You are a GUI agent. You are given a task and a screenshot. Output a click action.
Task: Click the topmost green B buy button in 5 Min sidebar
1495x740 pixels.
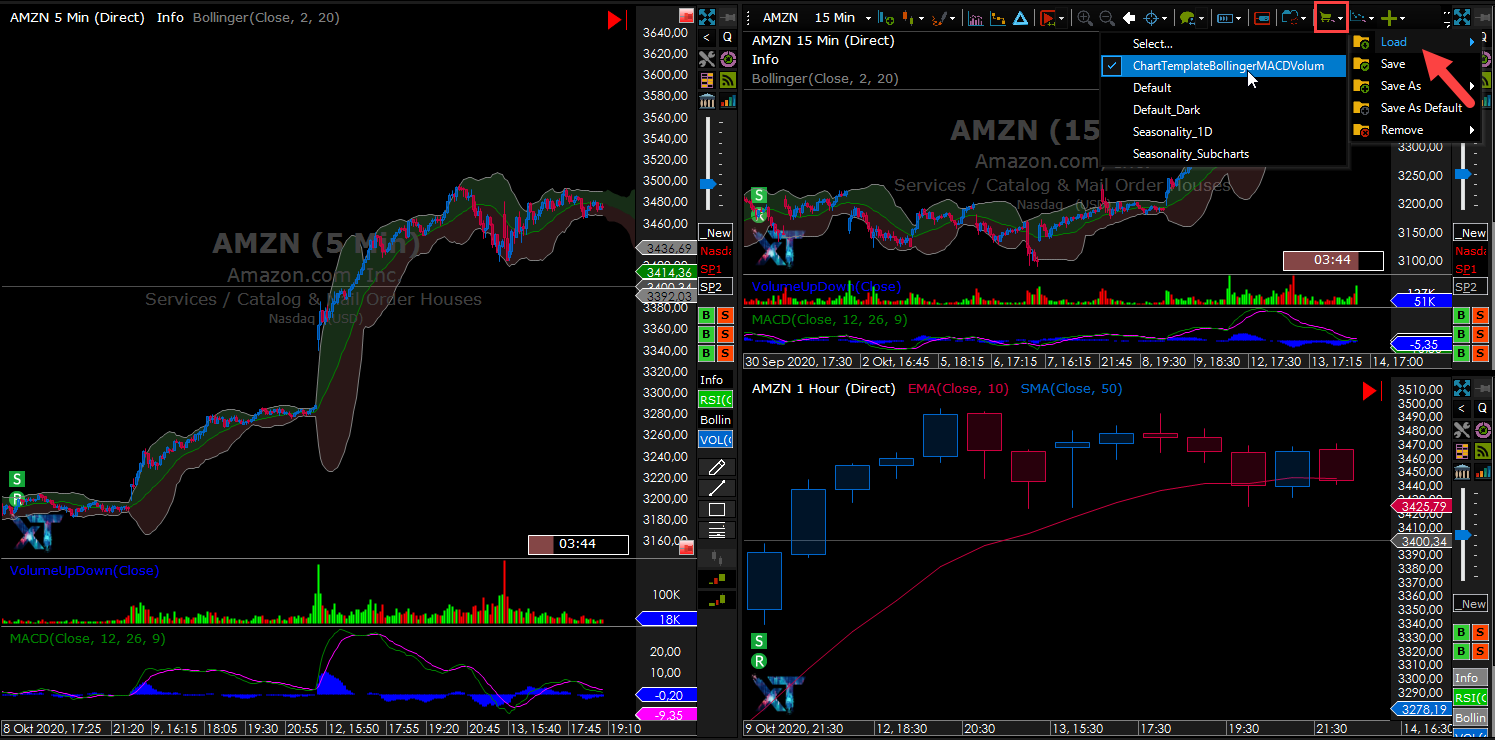click(706, 315)
